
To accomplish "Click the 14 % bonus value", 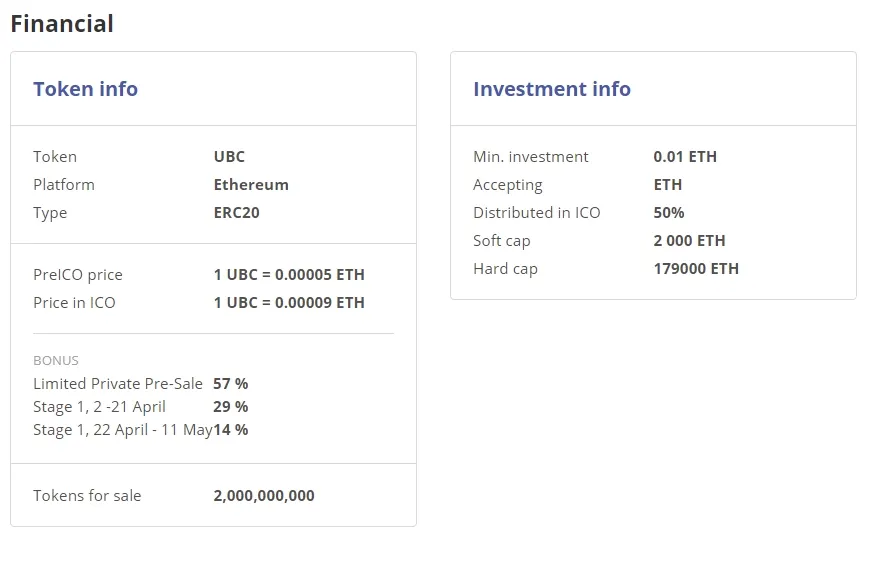I will click(x=231, y=430).
